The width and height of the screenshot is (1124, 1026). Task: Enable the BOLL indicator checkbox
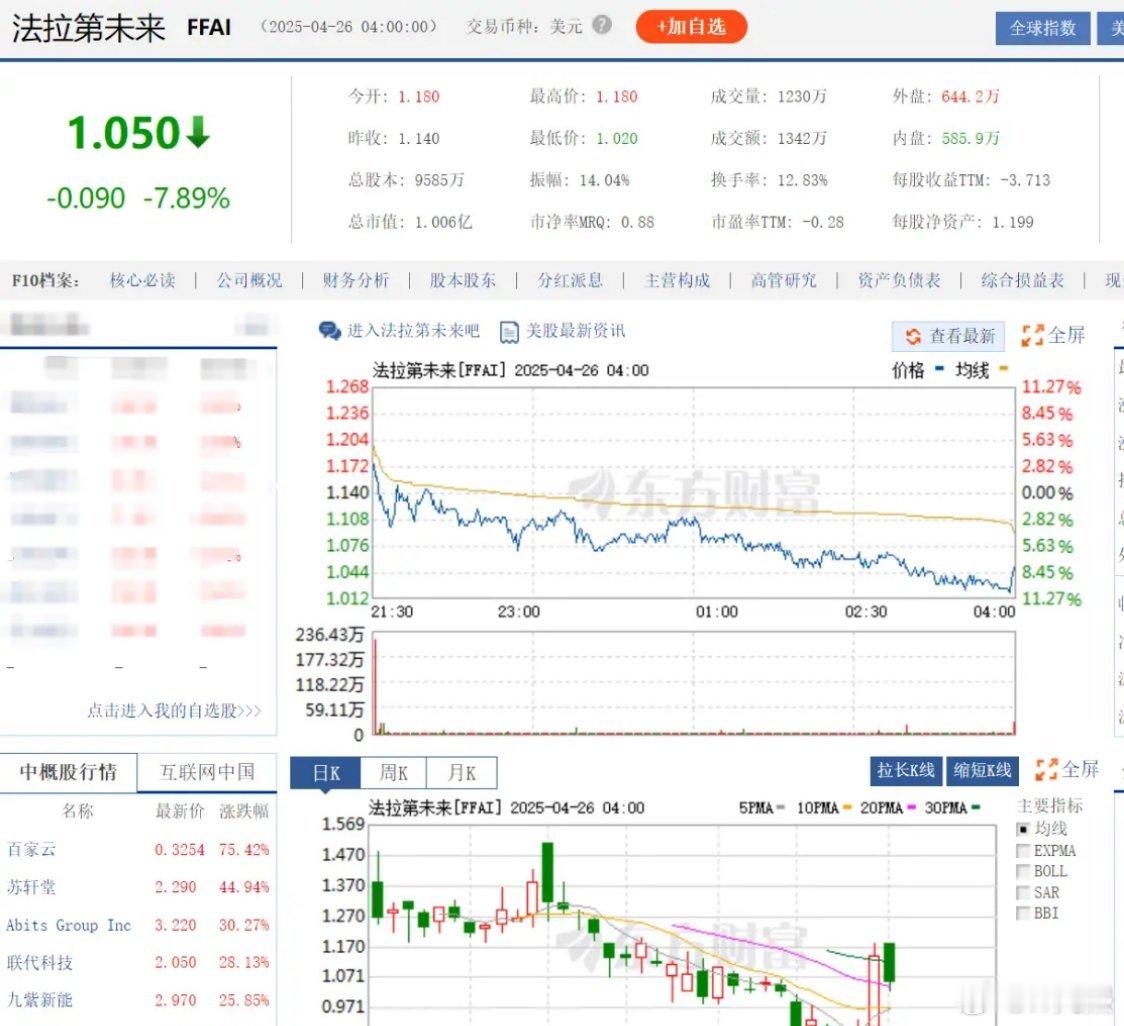1024,872
